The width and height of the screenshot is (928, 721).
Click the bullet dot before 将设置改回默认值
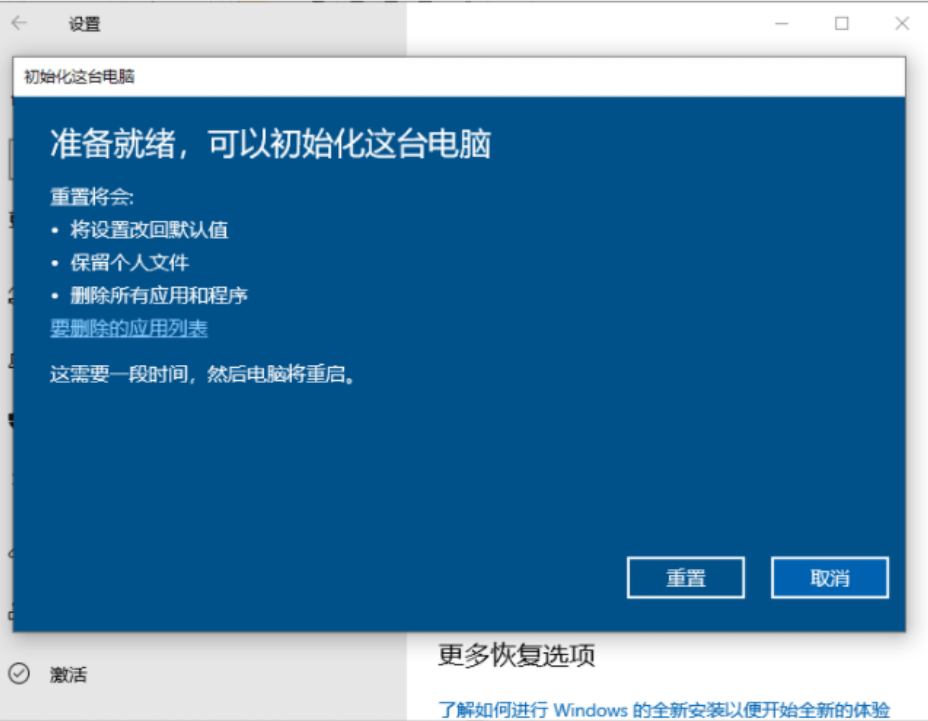(x=55, y=230)
